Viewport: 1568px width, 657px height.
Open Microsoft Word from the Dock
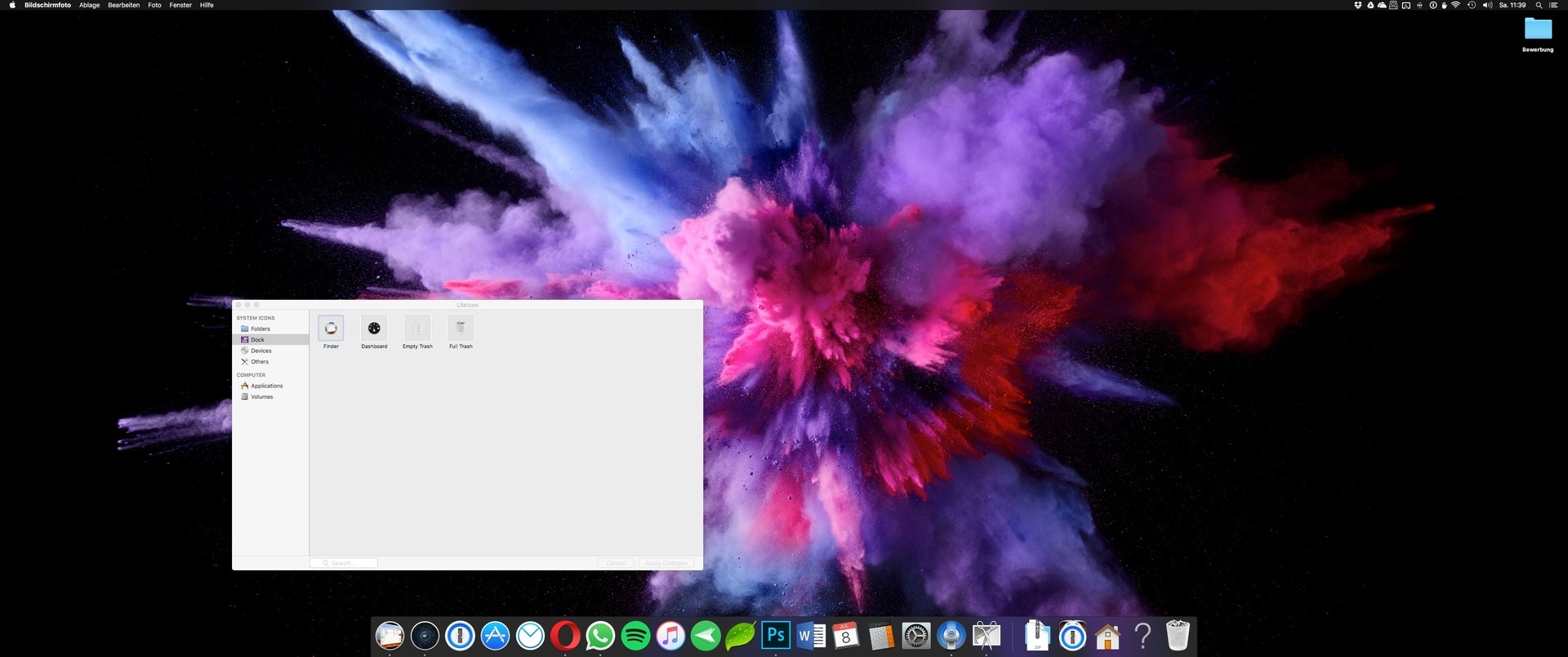811,636
